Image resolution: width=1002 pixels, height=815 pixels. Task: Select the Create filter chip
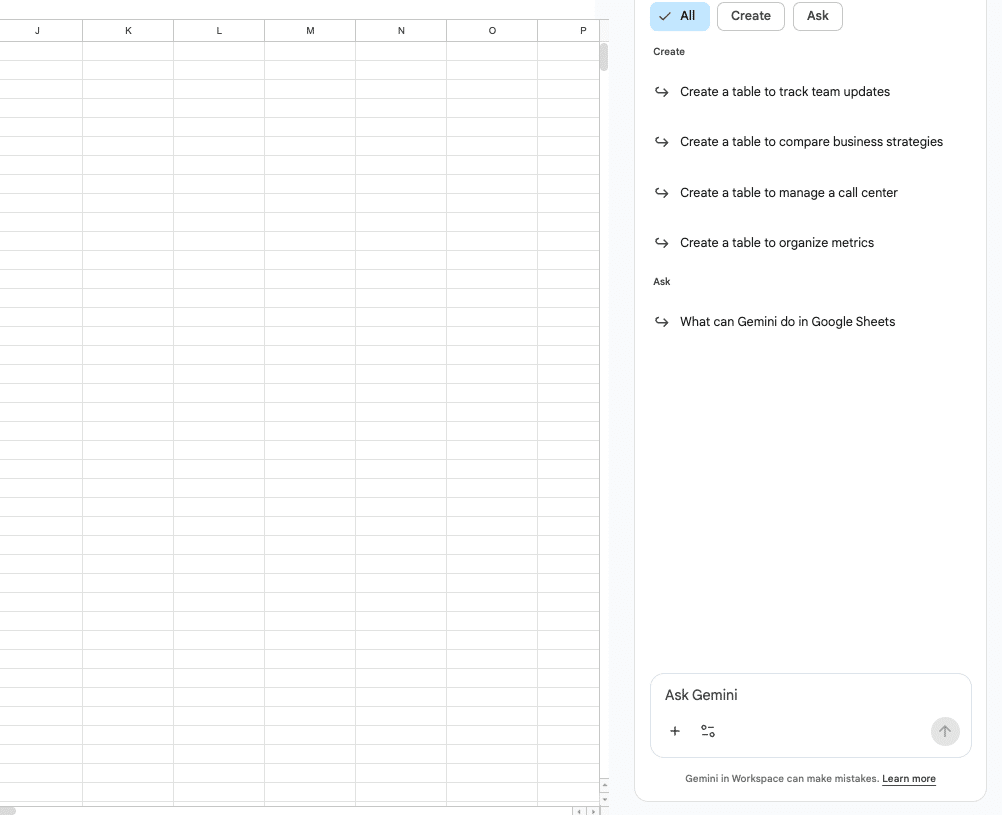coord(751,16)
